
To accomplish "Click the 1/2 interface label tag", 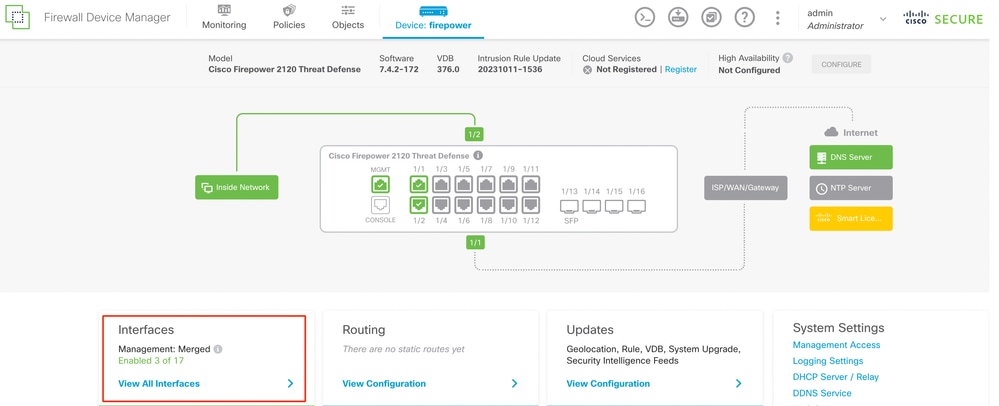I will (475, 134).
